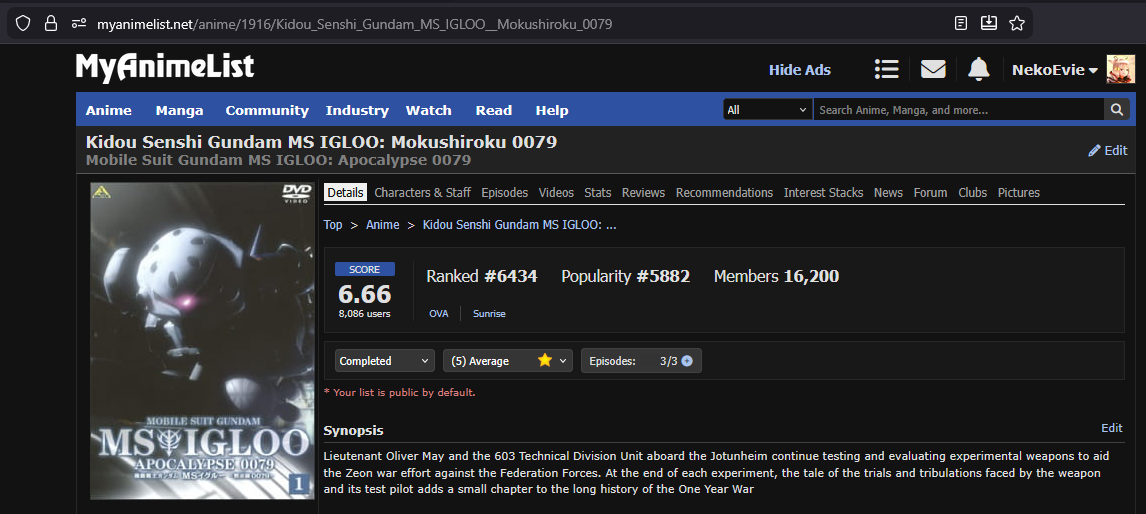
Task: Click the 6.66 score value
Action: coord(365,294)
